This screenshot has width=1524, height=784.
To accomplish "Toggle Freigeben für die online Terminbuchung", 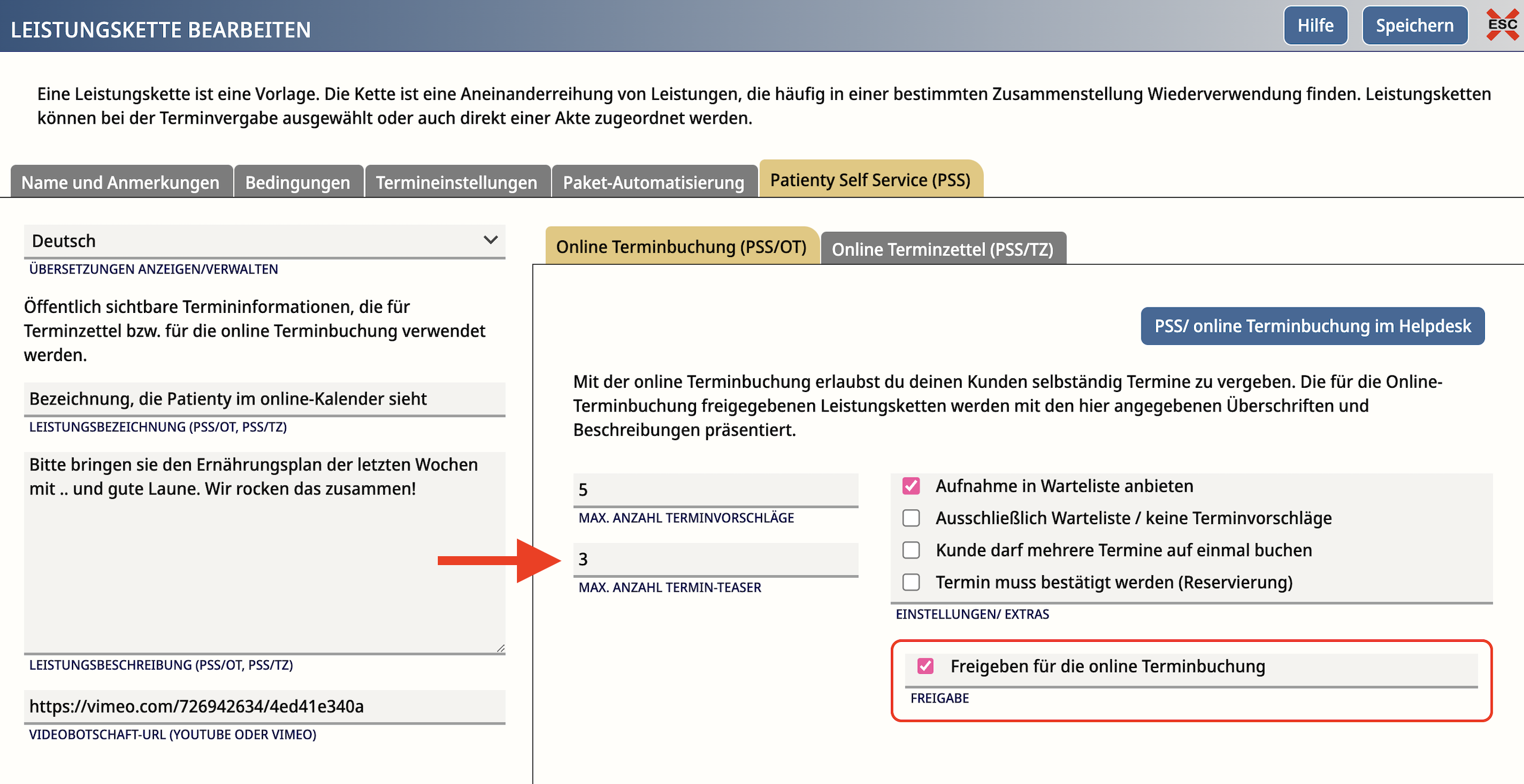I will [926, 666].
